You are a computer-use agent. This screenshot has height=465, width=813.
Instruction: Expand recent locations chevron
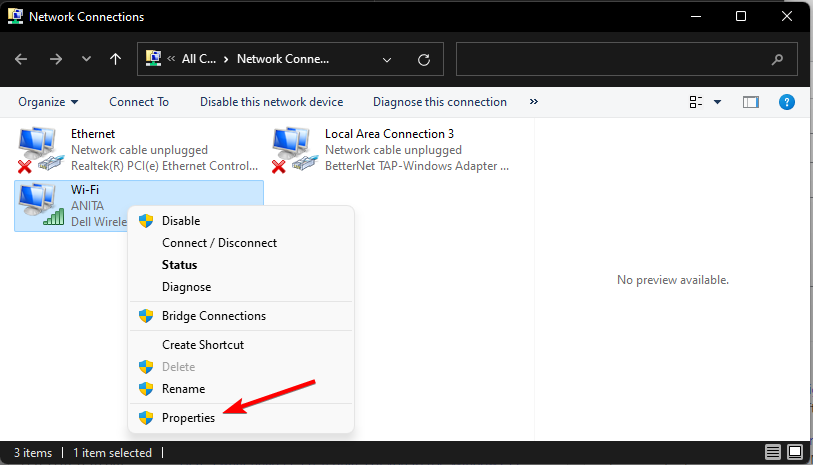(x=86, y=59)
